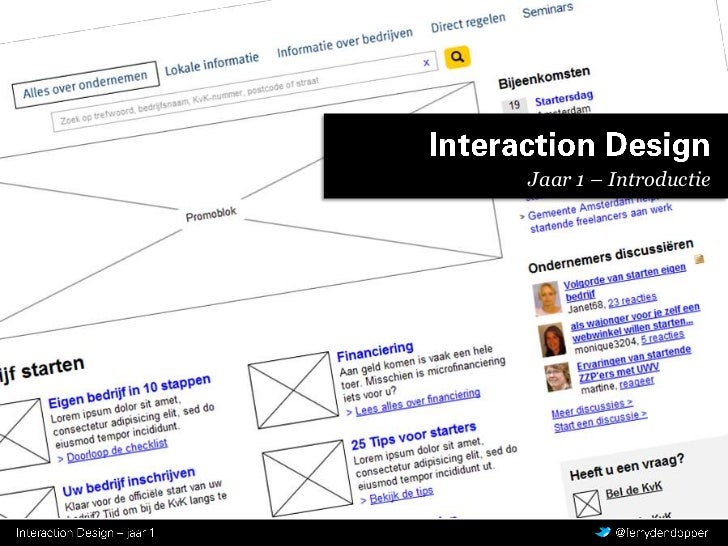Click the Bekijk de tips link

tap(401, 495)
